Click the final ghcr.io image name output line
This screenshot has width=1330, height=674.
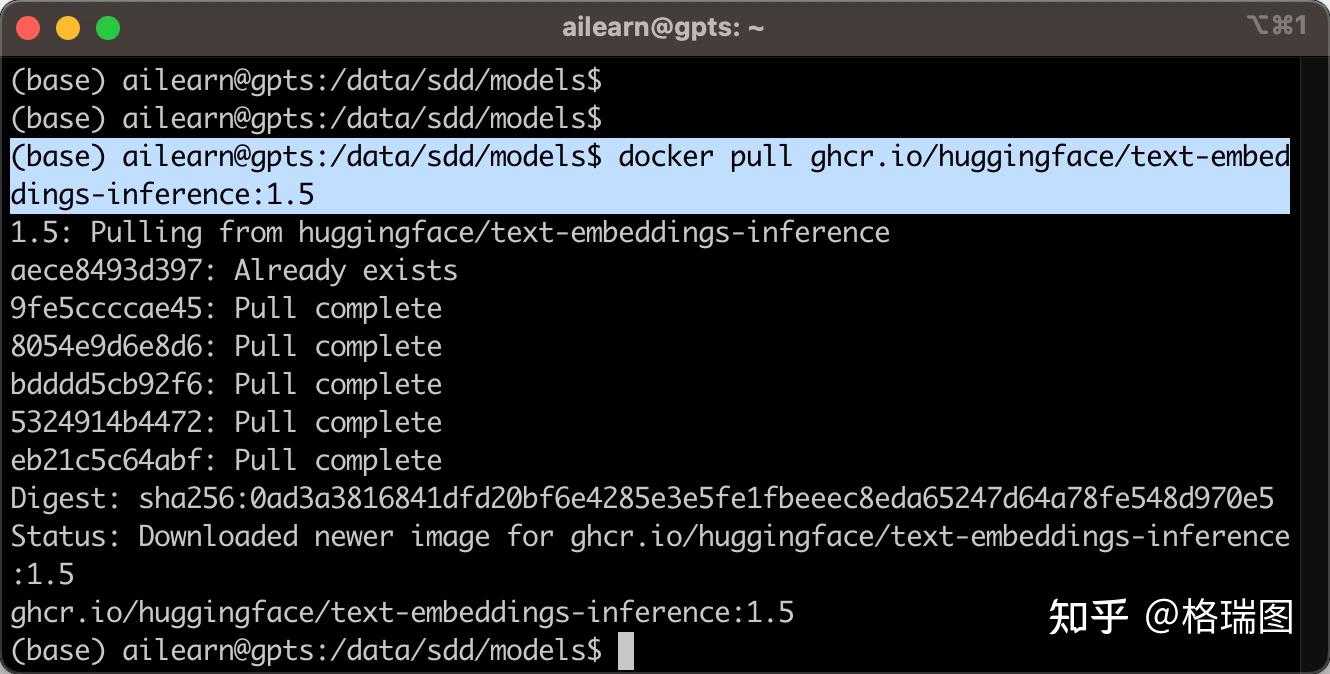point(402,612)
